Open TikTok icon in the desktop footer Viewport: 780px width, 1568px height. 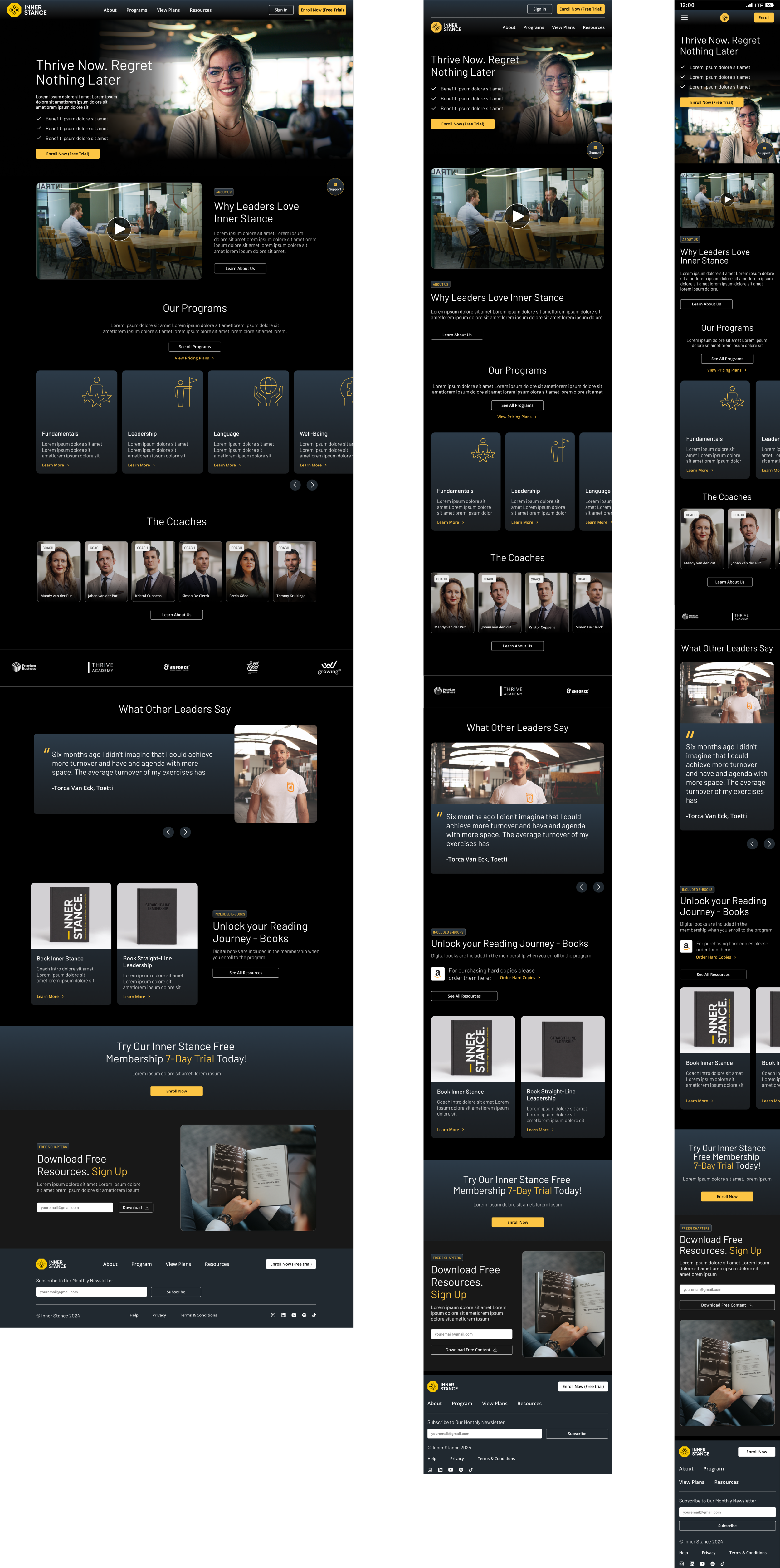tap(314, 1315)
